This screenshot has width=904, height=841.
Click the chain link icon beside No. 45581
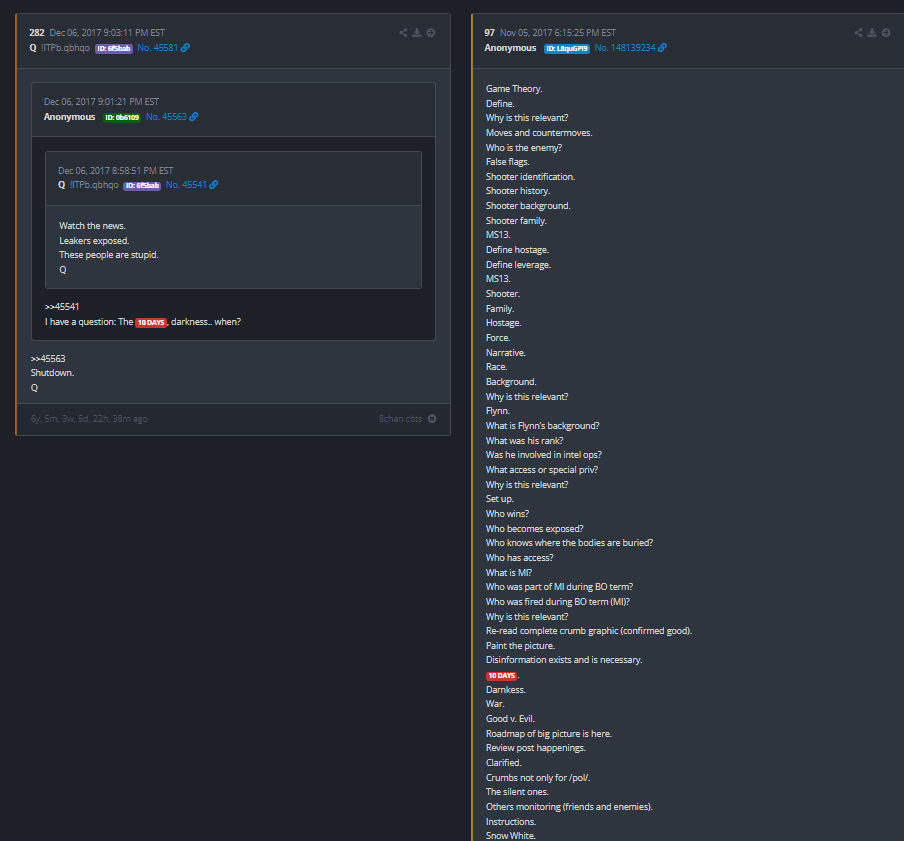click(x=185, y=48)
